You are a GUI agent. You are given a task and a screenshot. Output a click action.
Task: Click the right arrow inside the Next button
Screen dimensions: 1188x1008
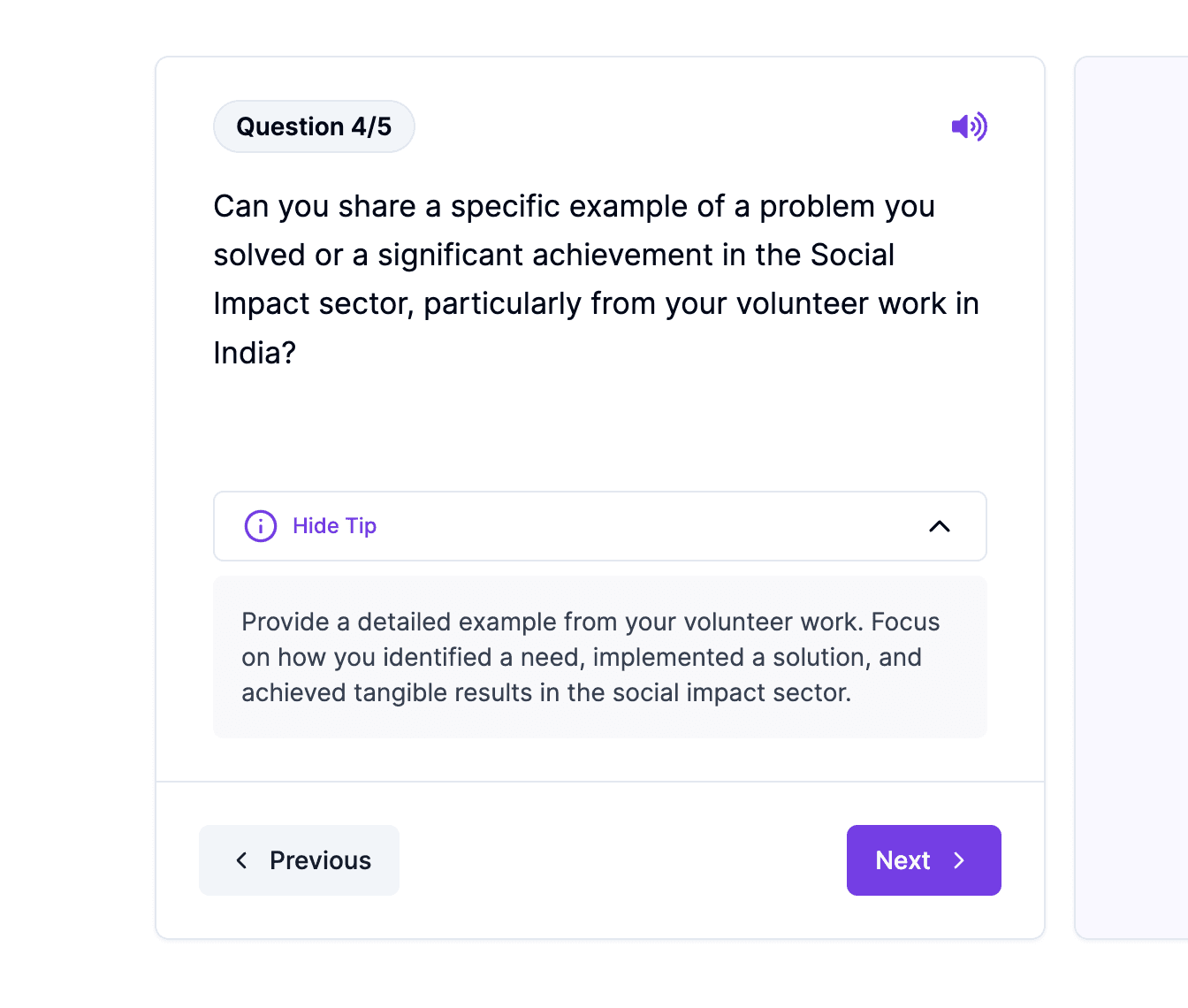pyautogui.click(x=960, y=859)
